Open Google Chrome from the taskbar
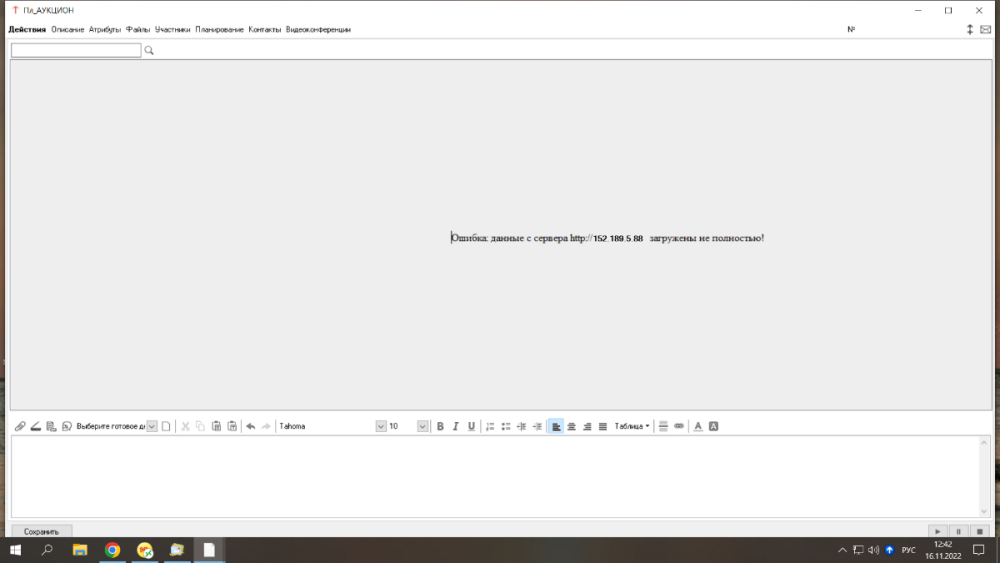 112,550
